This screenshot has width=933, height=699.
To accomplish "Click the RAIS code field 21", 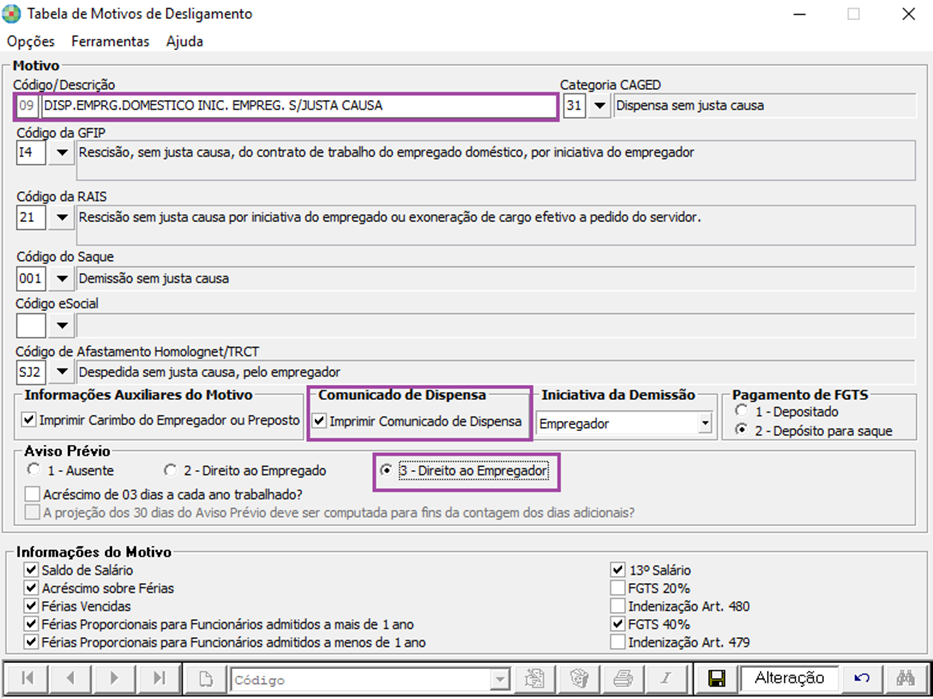I will 31,218.
